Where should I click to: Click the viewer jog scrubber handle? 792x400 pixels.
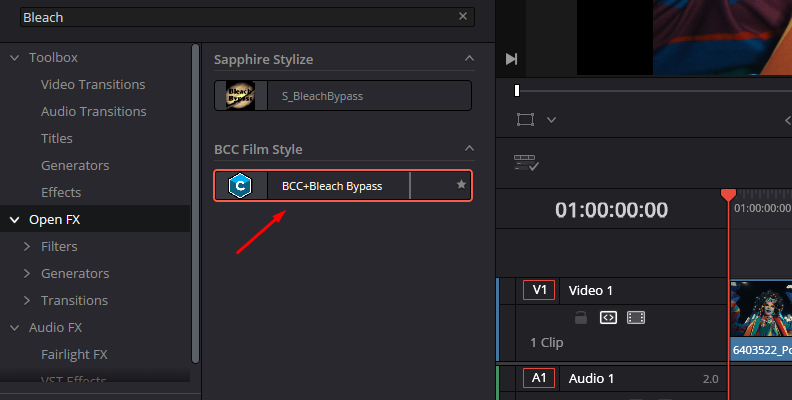(x=517, y=90)
